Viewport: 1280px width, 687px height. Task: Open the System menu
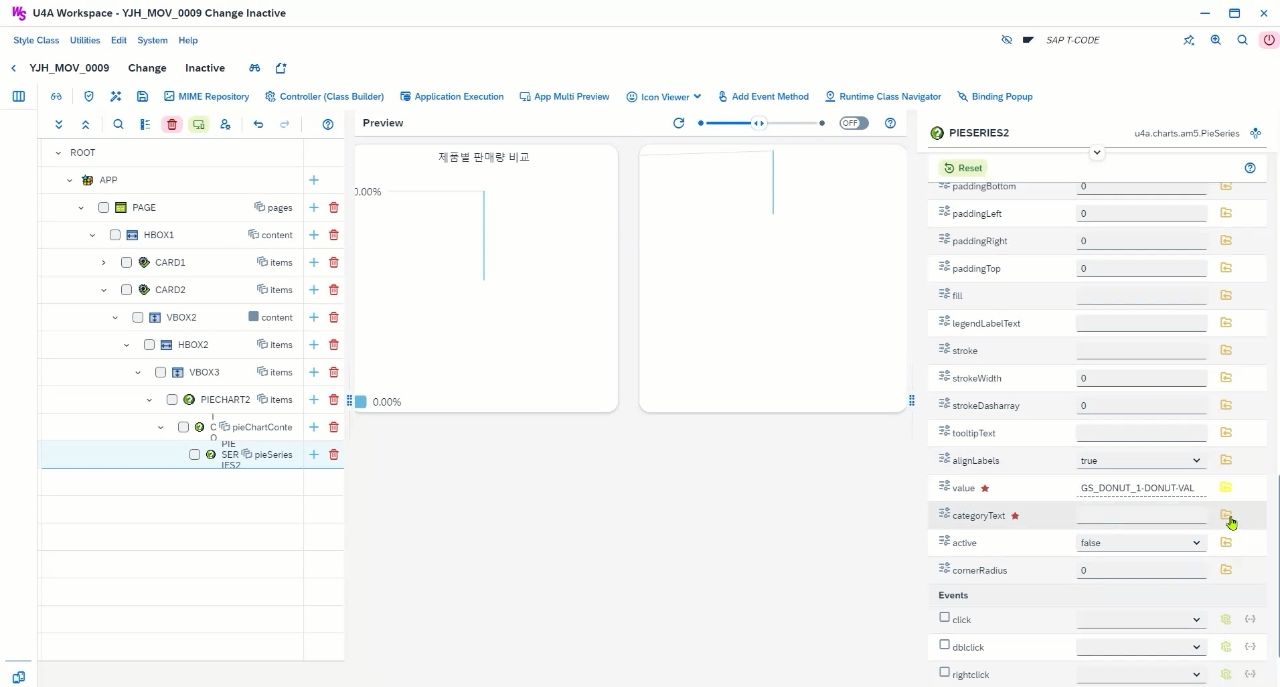(x=153, y=40)
